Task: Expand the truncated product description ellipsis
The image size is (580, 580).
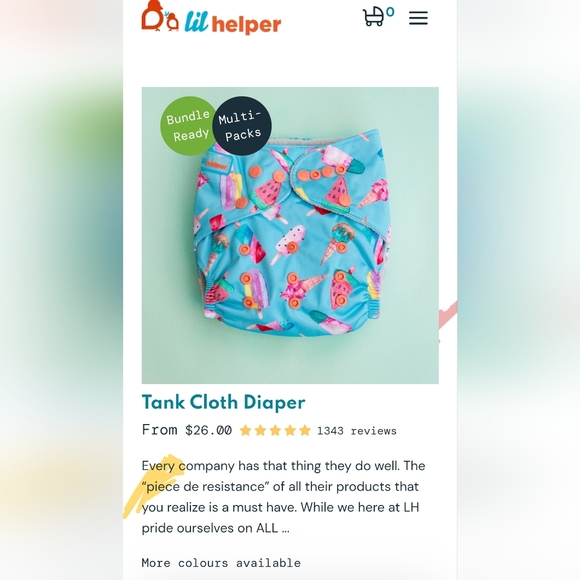Action: pos(285,529)
